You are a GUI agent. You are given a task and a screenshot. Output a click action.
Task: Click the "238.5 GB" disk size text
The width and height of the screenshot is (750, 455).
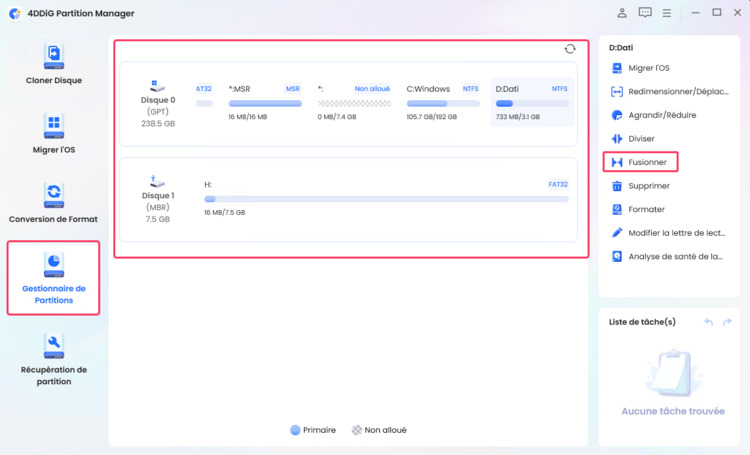(158, 123)
